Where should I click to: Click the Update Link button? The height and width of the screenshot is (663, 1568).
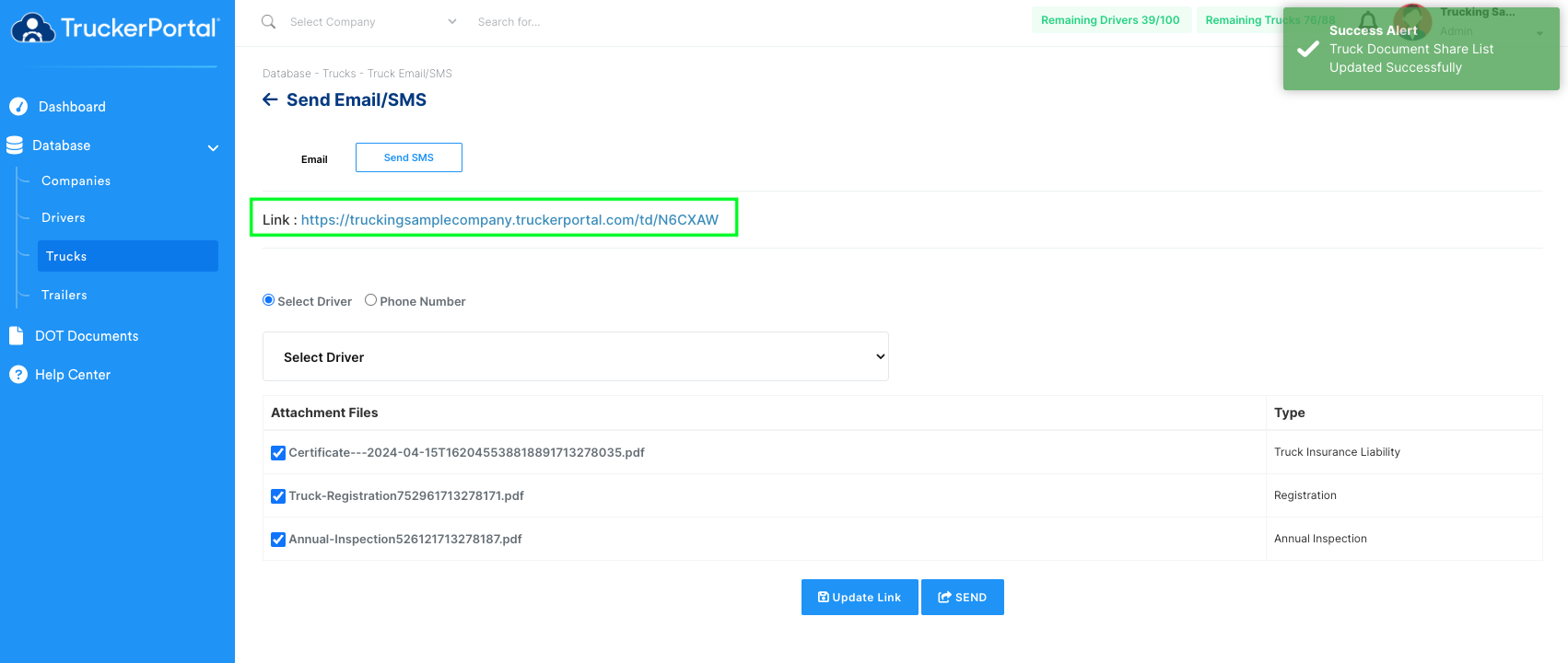click(x=860, y=597)
